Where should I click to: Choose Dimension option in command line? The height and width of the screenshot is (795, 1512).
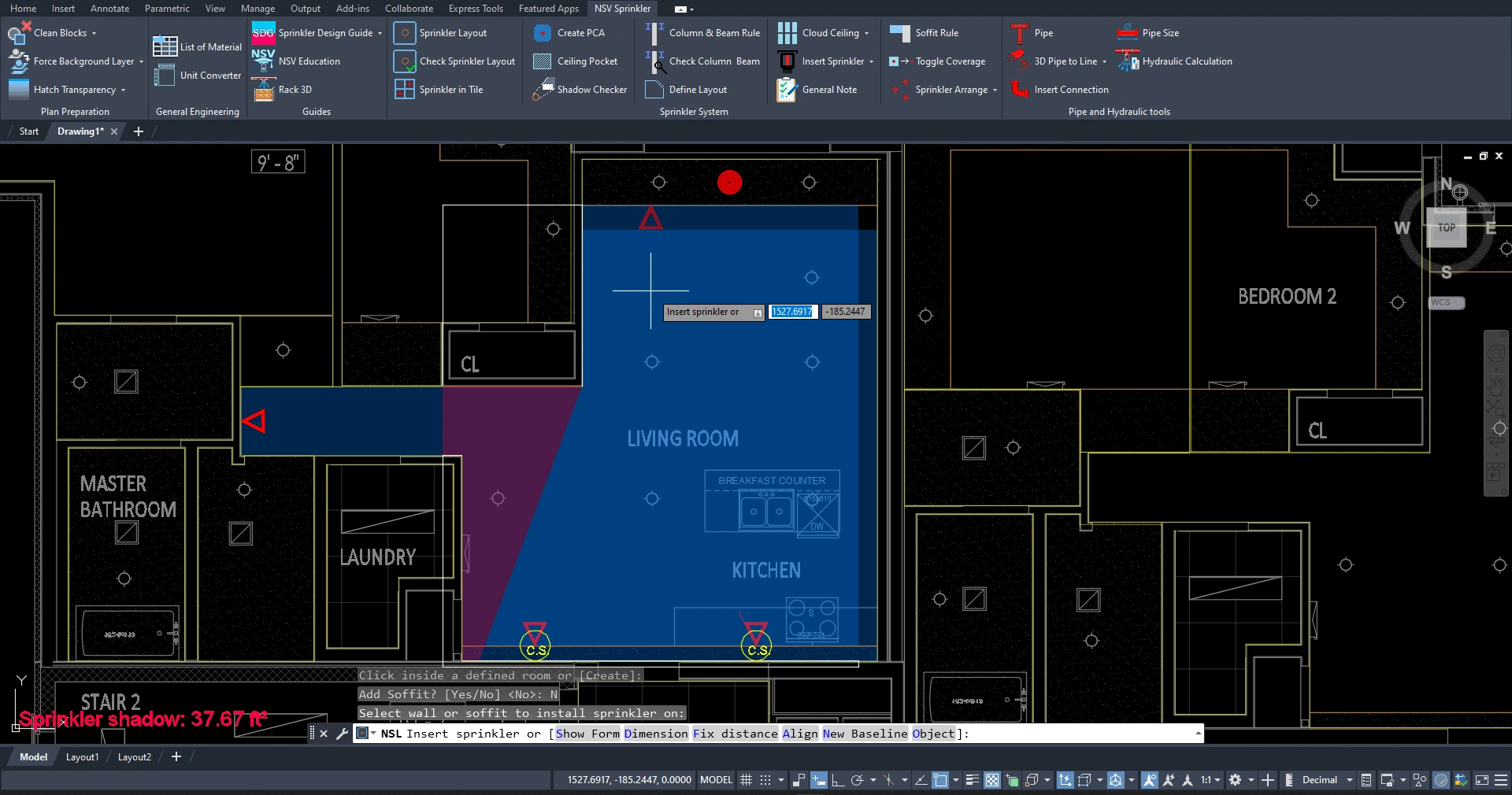click(656, 734)
